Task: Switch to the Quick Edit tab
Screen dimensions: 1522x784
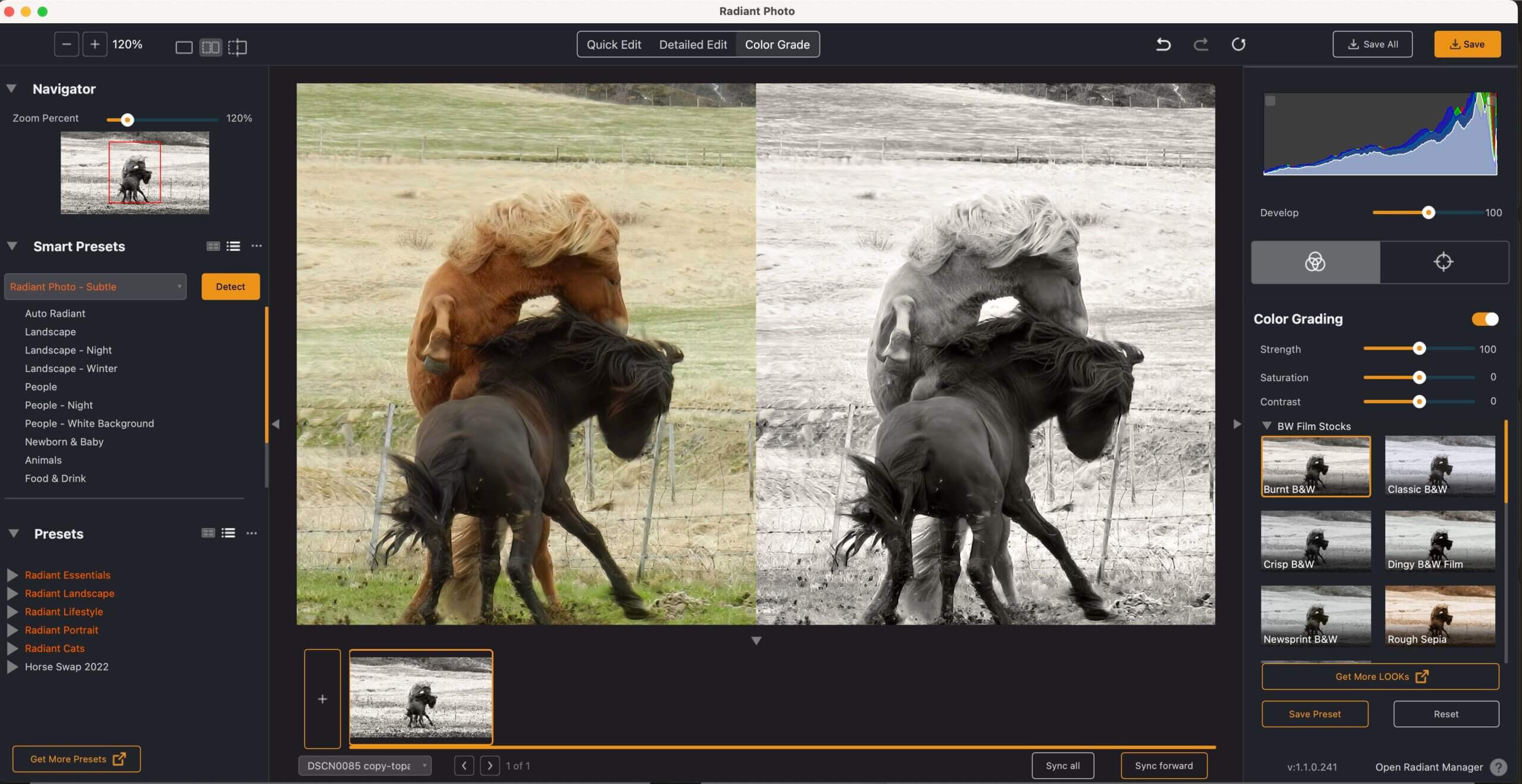Action: (614, 45)
